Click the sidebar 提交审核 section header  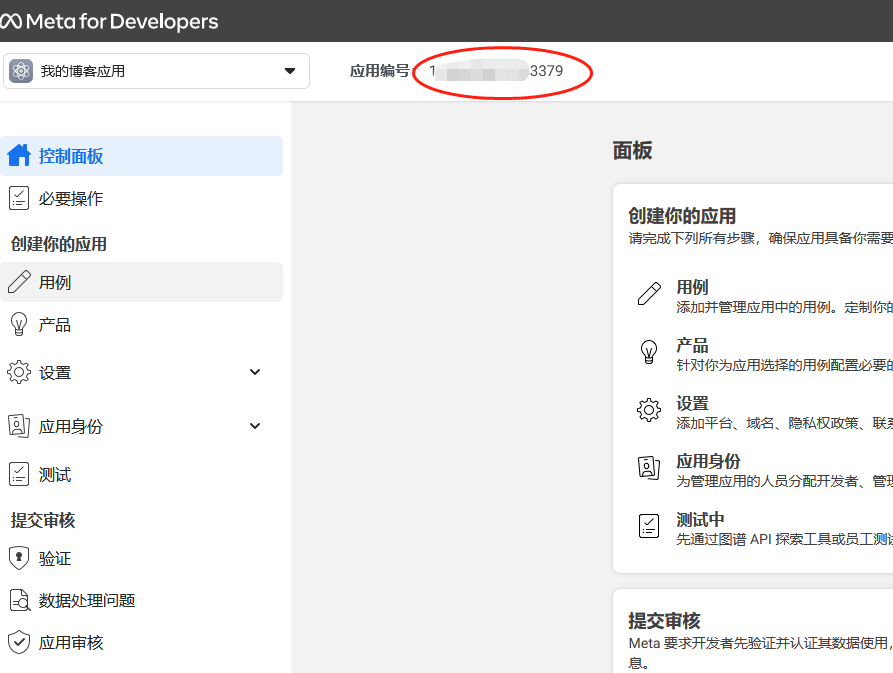tap(43, 520)
